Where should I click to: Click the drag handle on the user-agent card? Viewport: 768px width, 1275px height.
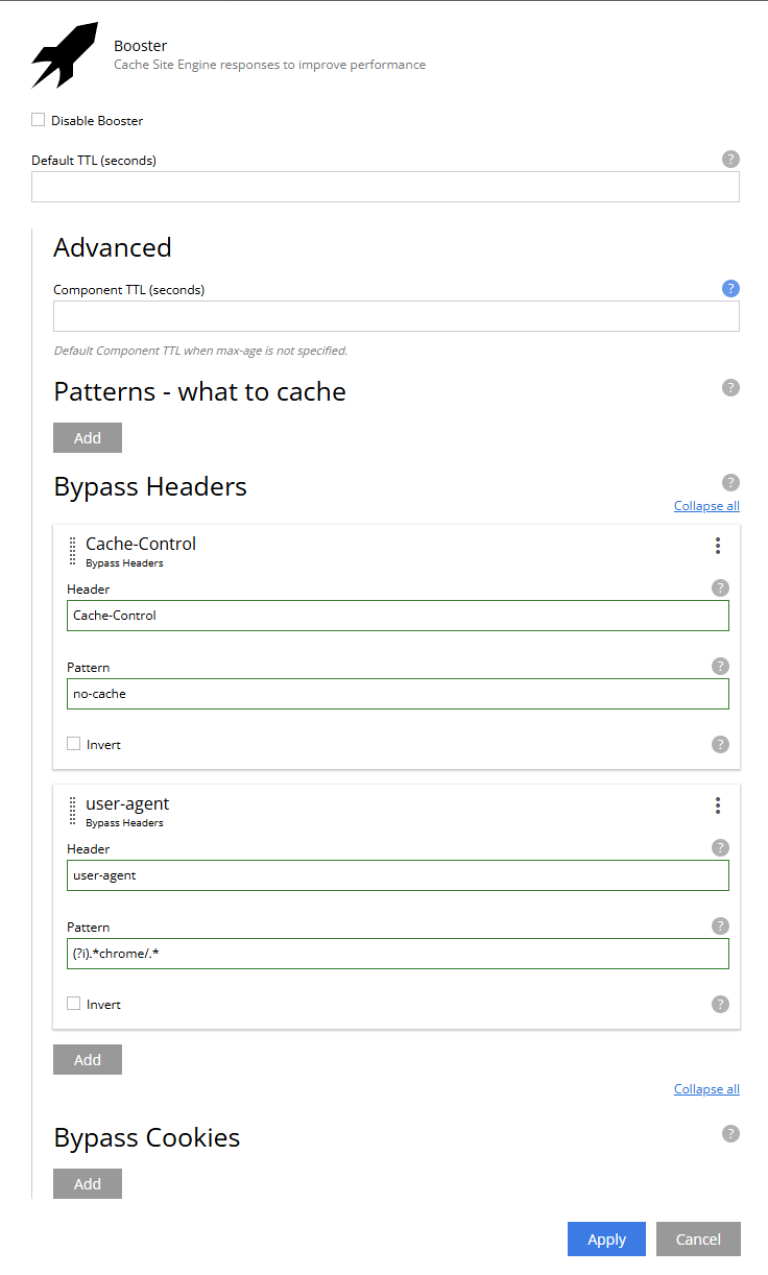point(72,810)
